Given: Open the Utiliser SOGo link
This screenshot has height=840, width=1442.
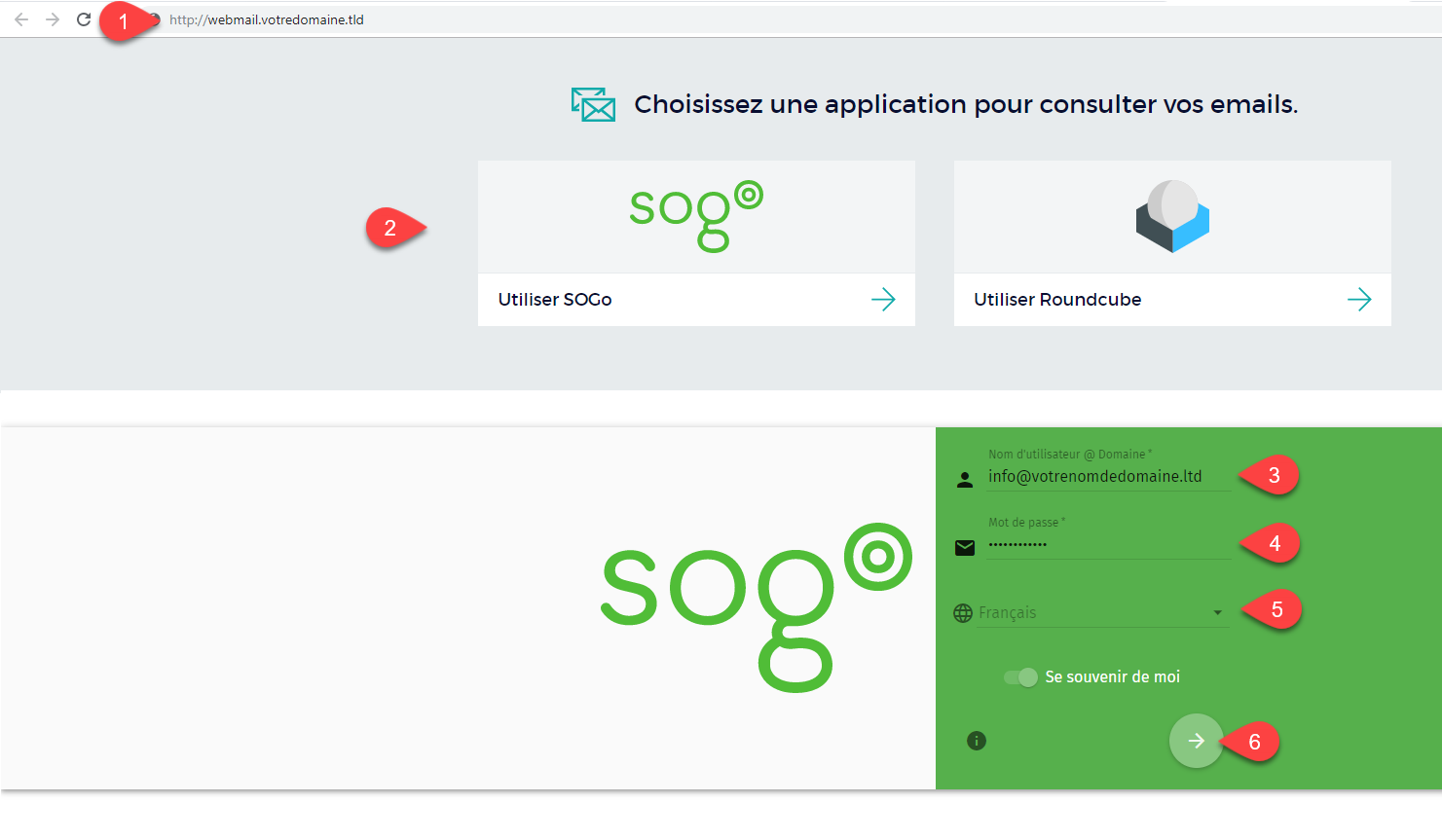Looking at the screenshot, I should click(x=555, y=300).
